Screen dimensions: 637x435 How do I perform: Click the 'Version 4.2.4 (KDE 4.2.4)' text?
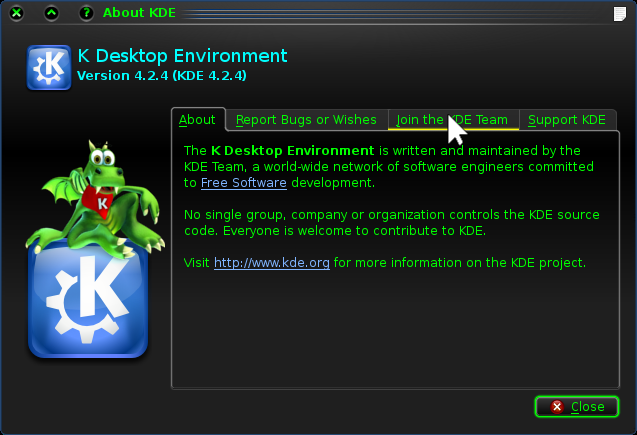pos(162,76)
